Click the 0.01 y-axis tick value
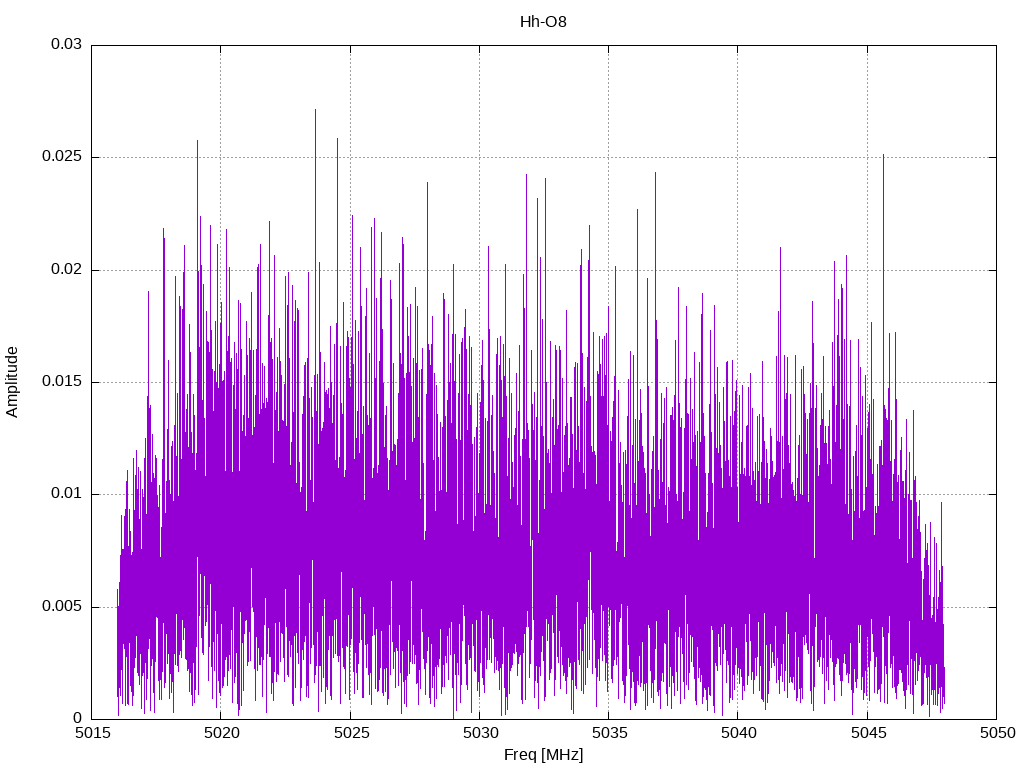This screenshot has width=1024, height=768. (67, 494)
